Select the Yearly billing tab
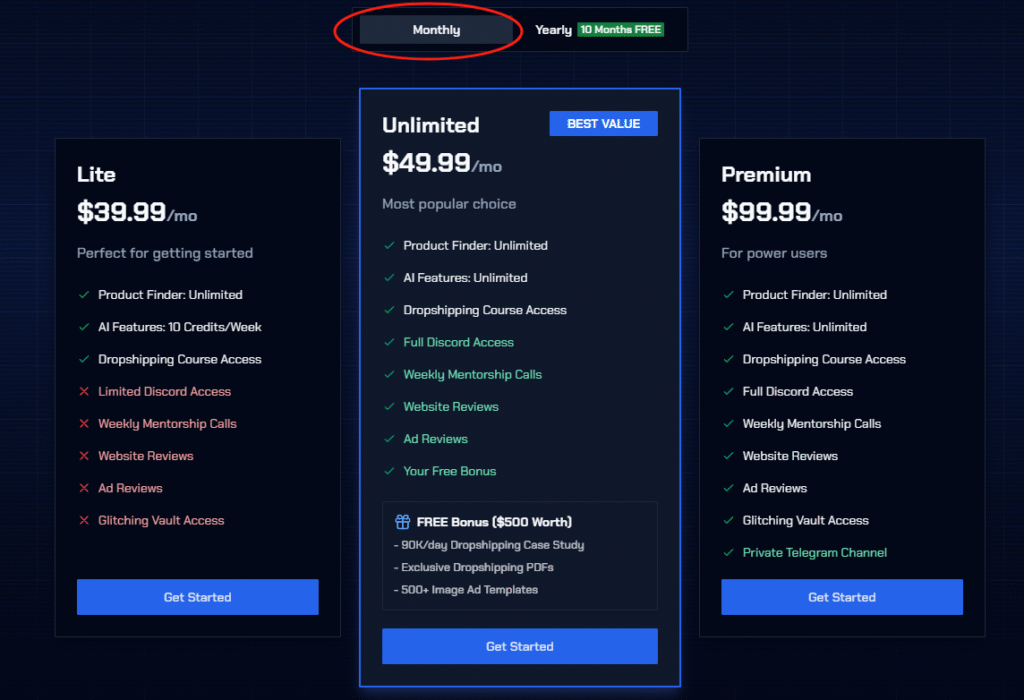 (x=553, y=30)
